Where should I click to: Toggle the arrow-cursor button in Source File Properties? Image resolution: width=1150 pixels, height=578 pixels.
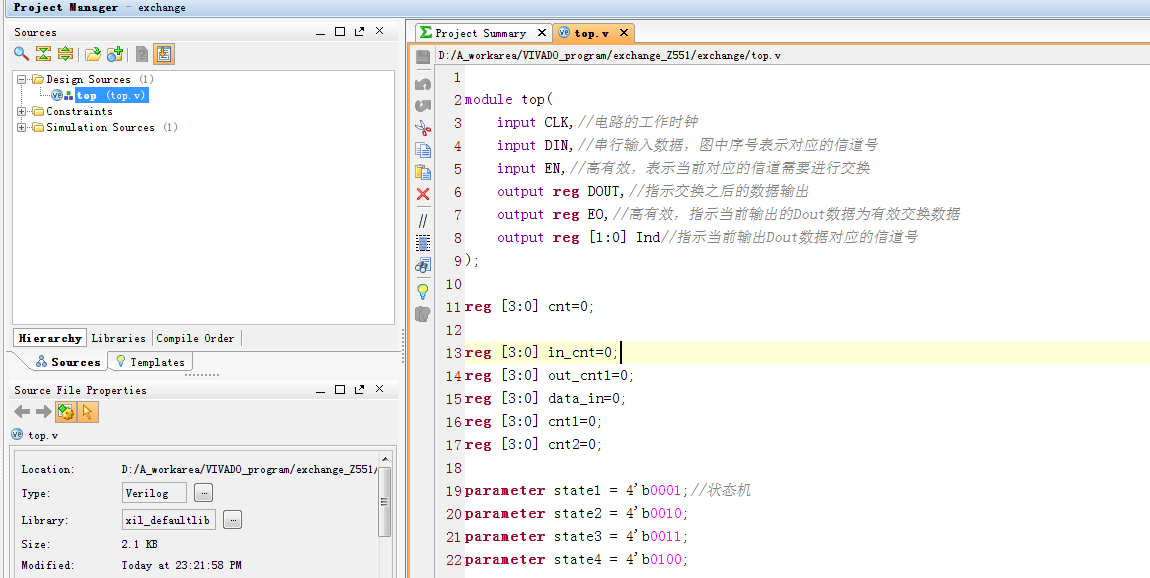(x=87, y=412)
